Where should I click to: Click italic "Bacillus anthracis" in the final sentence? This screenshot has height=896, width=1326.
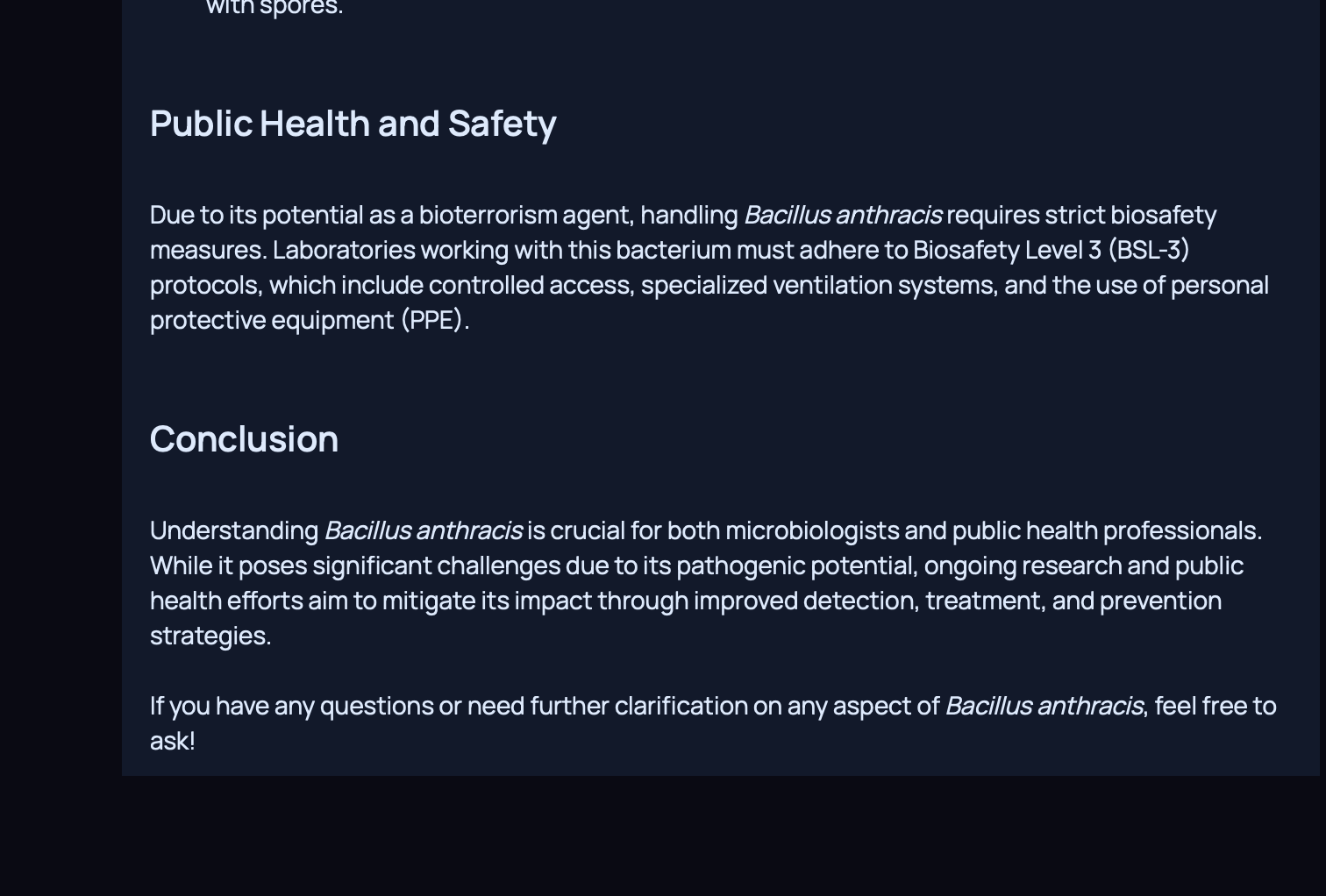[1044, 706]
